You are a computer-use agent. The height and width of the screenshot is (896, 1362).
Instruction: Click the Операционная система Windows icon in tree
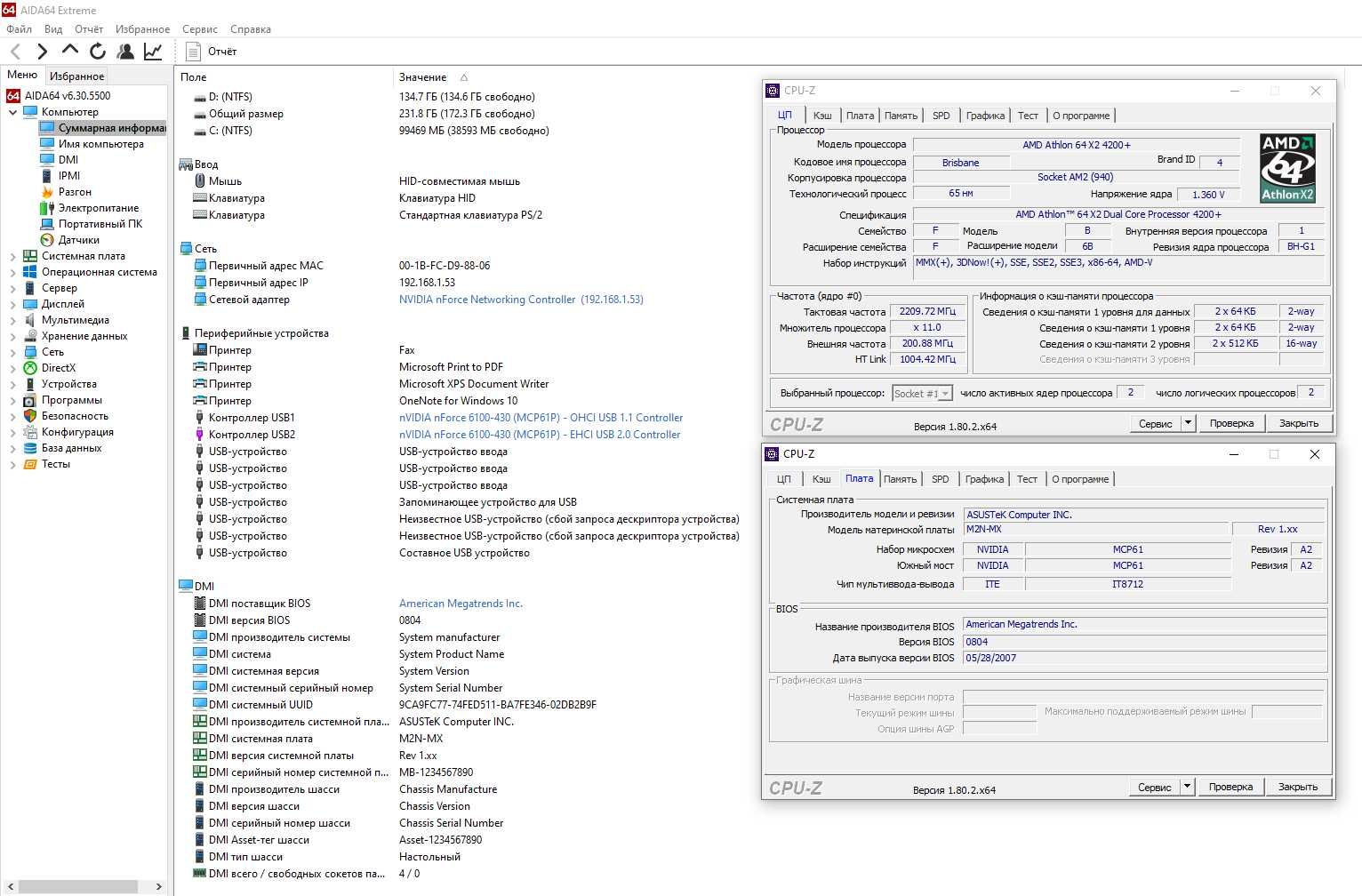click(x=30, y=272)
